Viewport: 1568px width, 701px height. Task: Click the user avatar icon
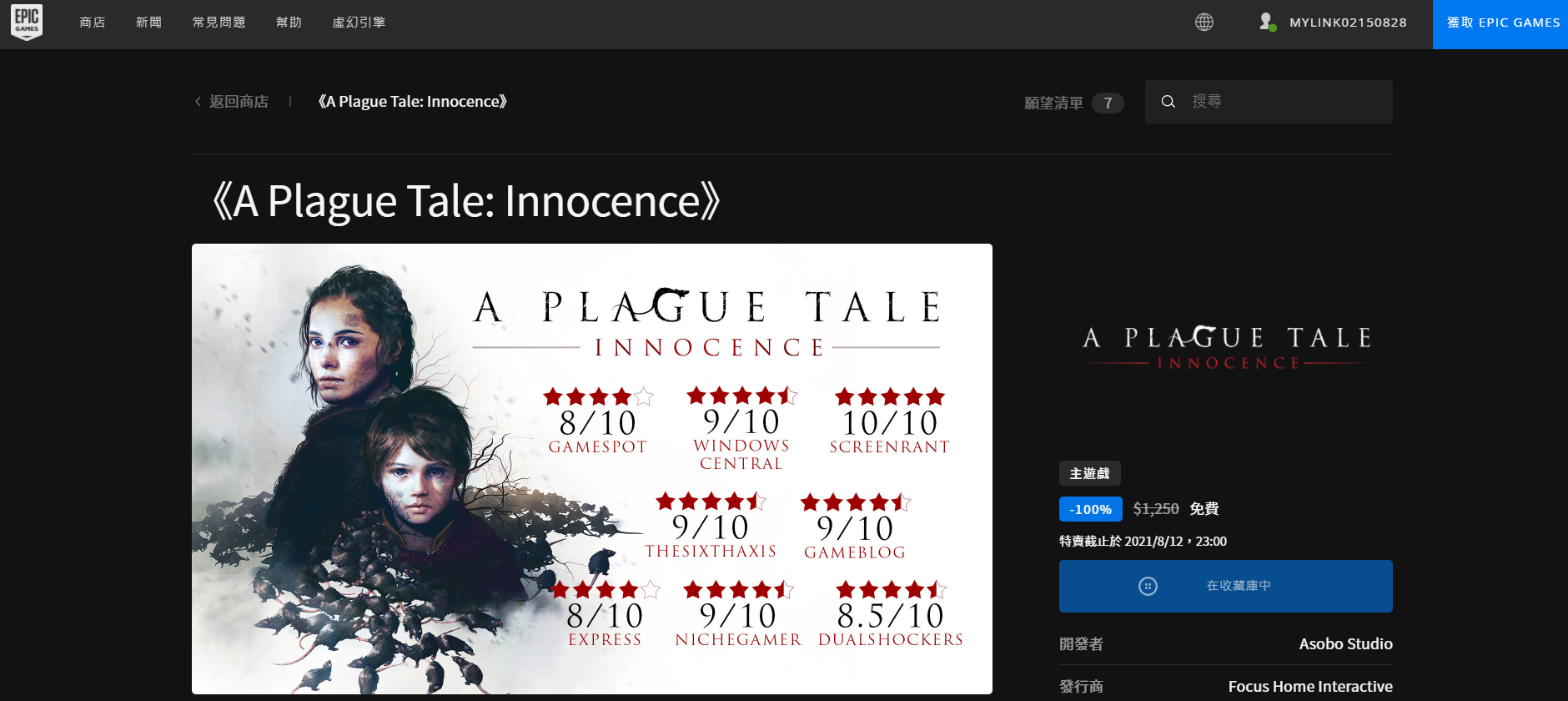(1267, 23)
